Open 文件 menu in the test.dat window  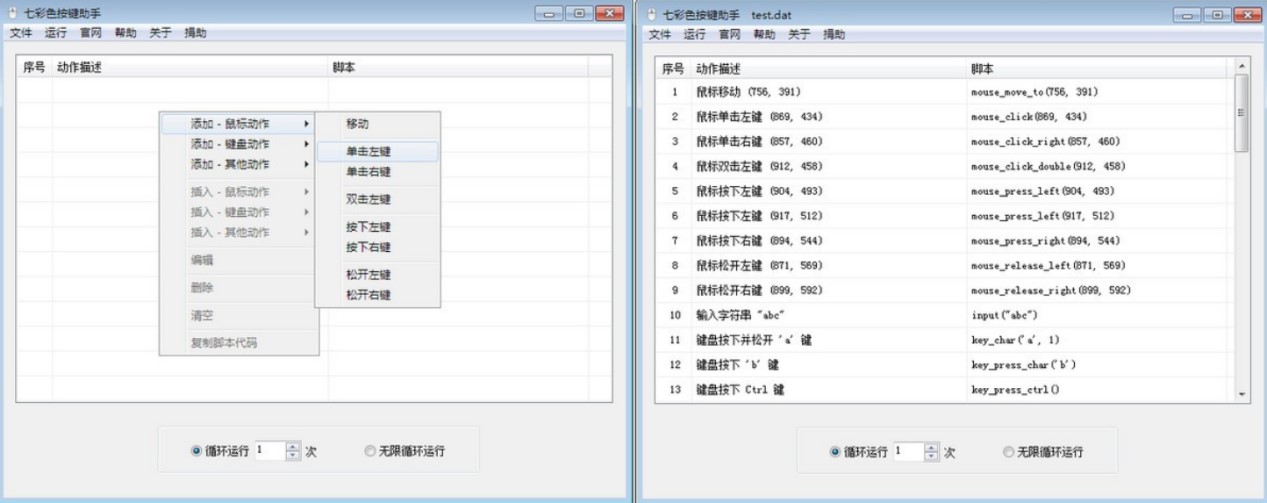[660, 34]
